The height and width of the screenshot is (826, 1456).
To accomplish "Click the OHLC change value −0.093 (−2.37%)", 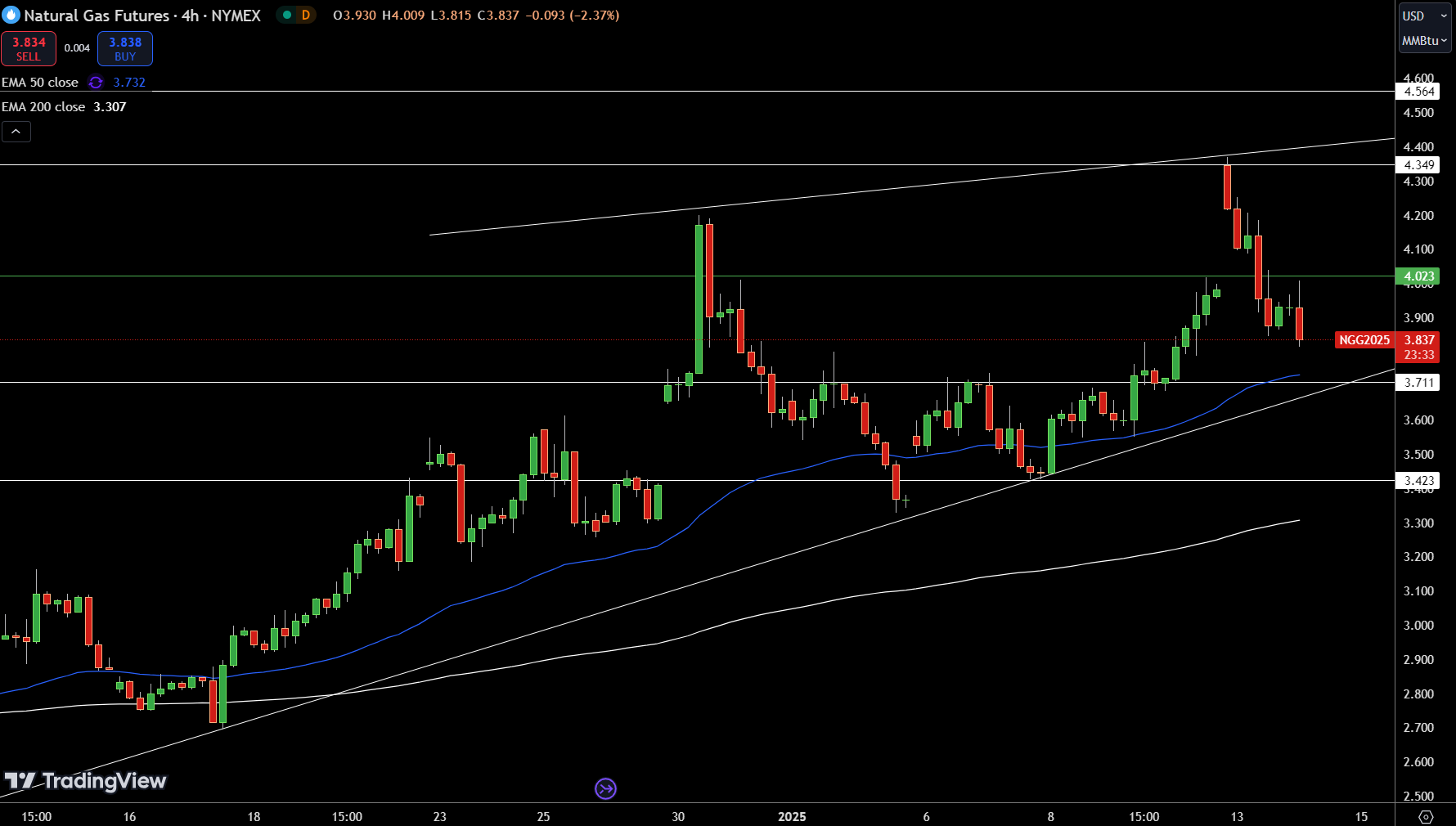I will tap(573, 16).
